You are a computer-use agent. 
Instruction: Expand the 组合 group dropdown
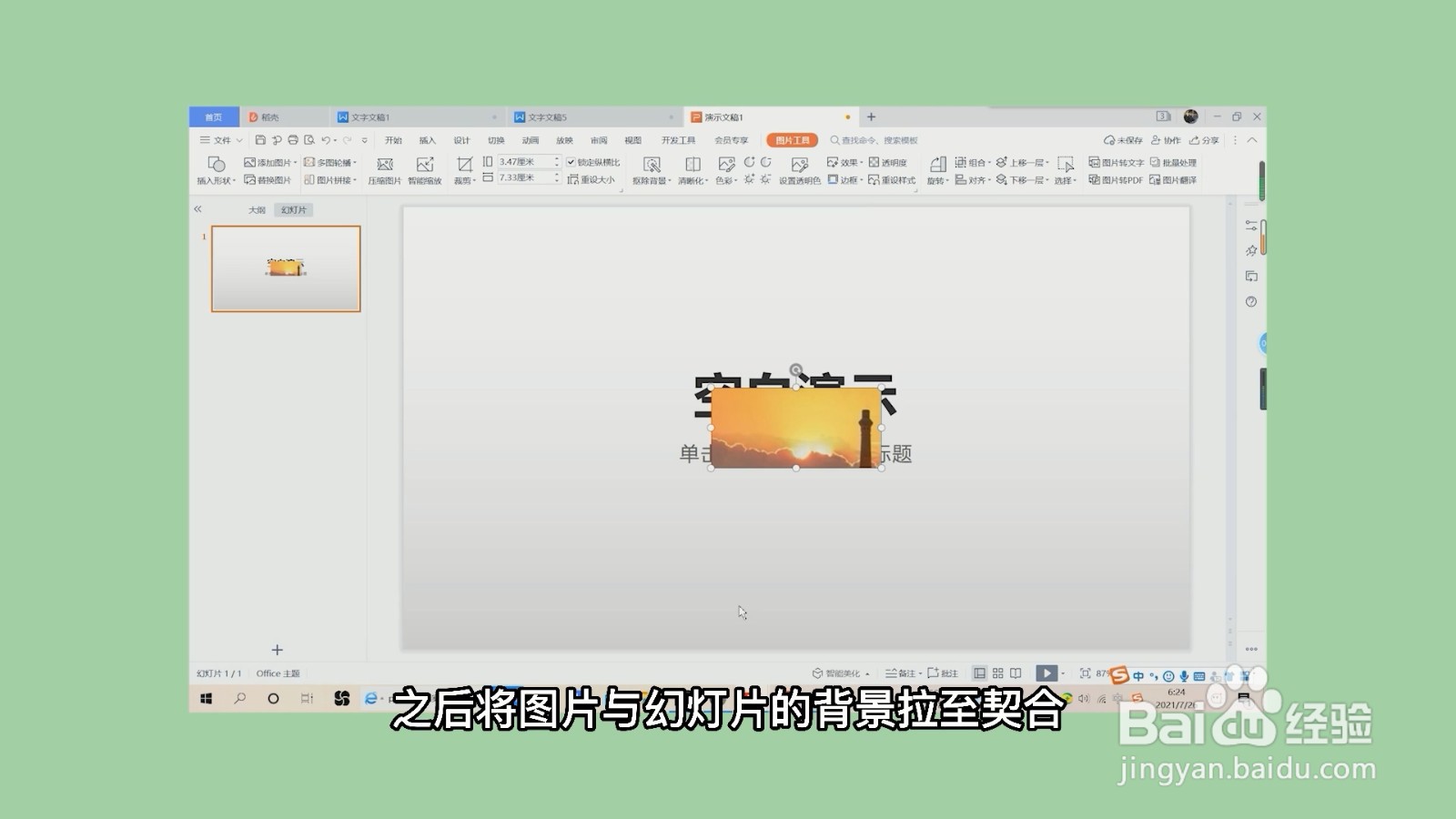point(973,163)
